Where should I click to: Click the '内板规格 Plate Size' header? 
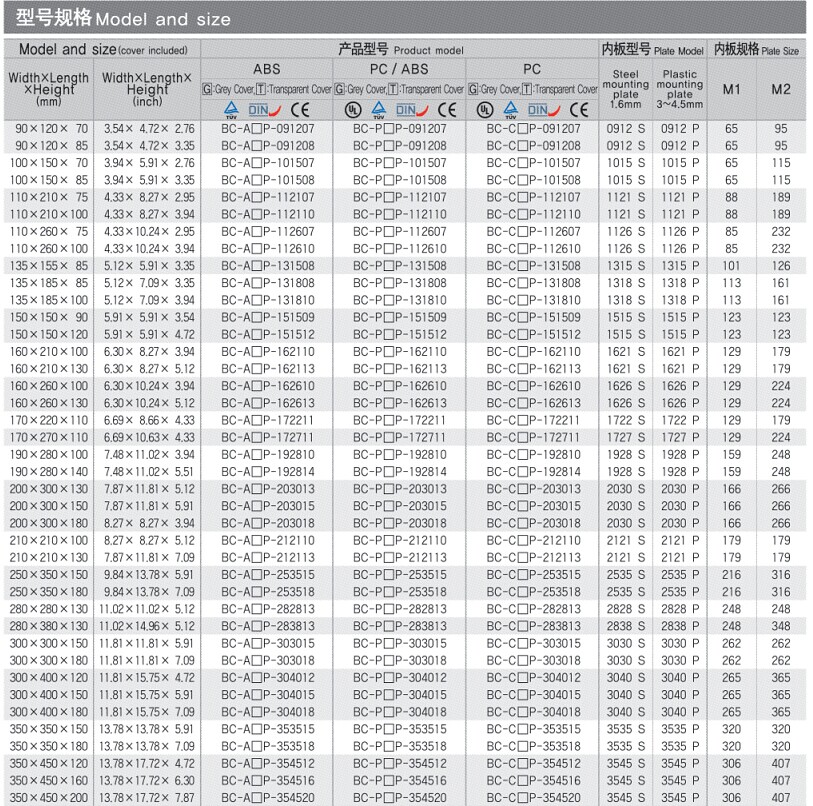pyautogui.click(x=756, y=49)
